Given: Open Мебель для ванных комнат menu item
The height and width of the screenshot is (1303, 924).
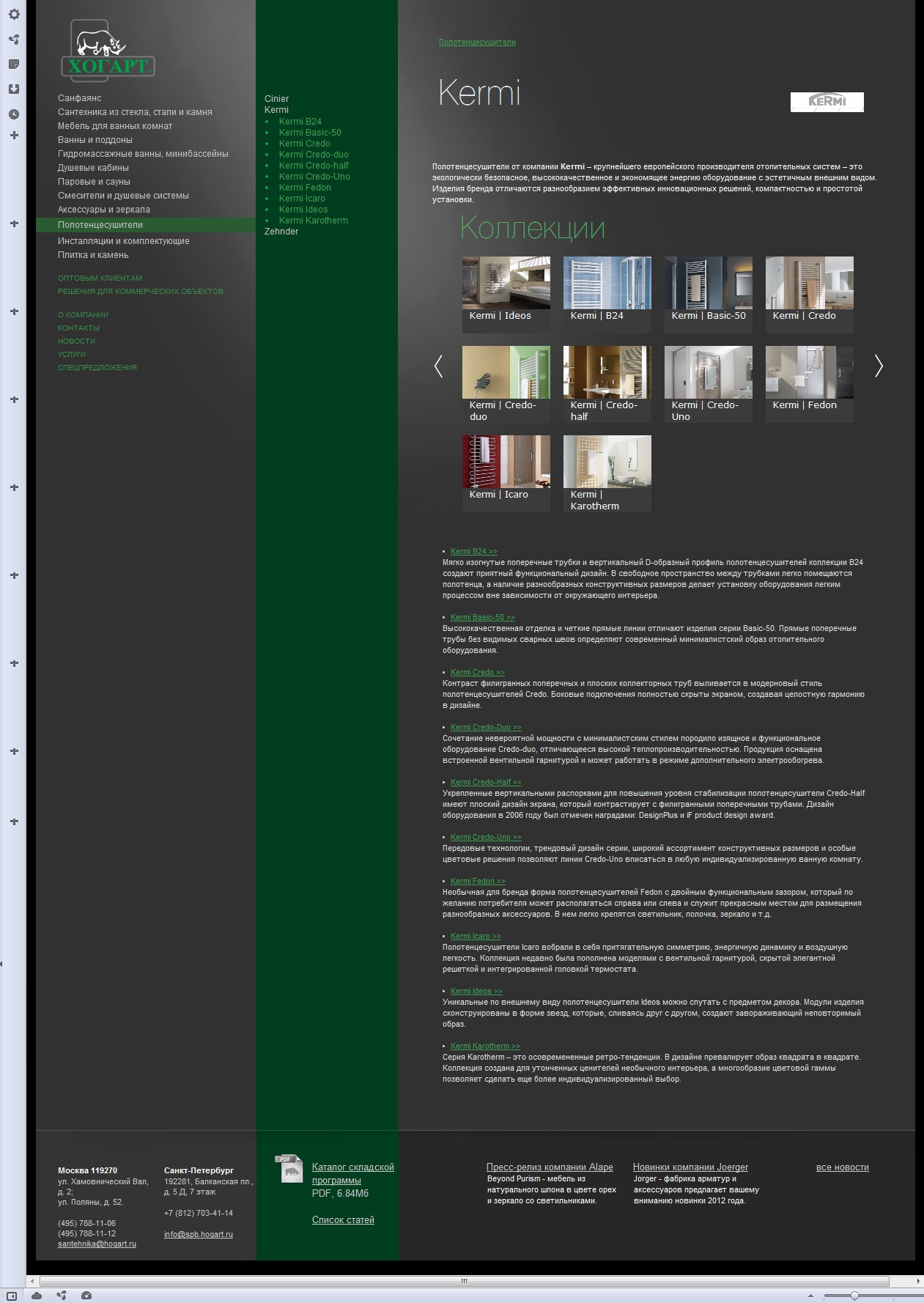Looking at the screenshot, I should pyautogui.click(x=115, y=126).
